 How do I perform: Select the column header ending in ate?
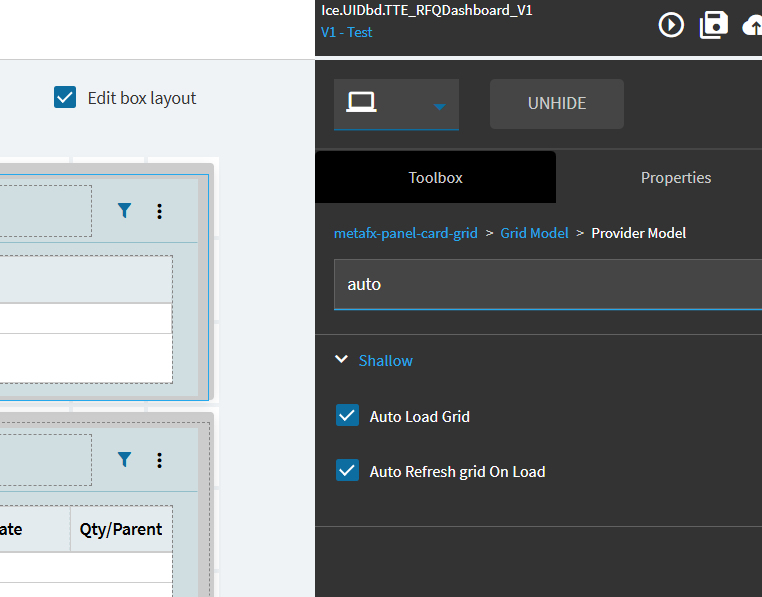(35, 529)
